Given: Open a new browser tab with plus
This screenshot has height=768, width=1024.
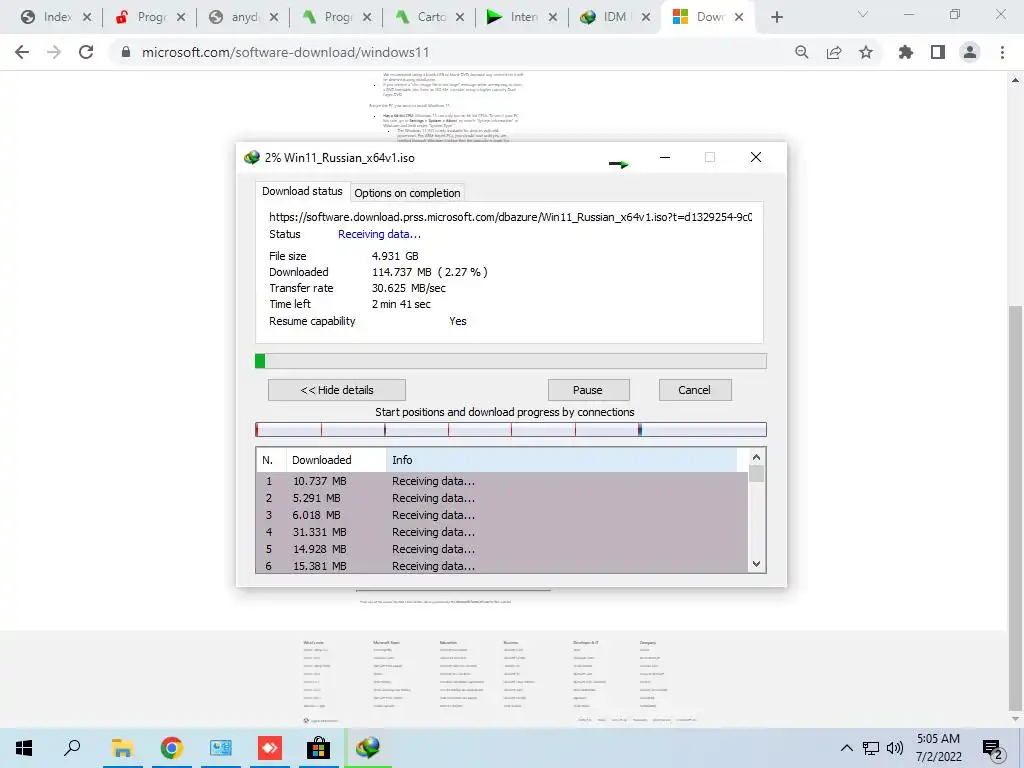Looking at the screenshot, I should tap(776, 18).
